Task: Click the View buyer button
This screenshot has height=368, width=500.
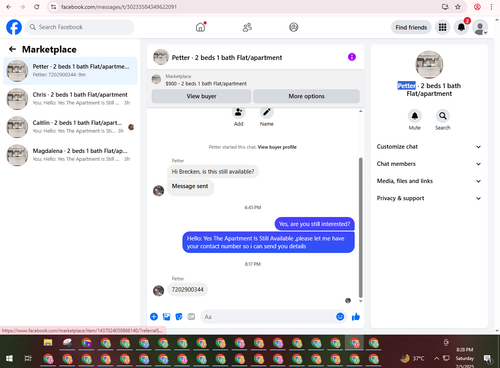Action: (201, 96)
